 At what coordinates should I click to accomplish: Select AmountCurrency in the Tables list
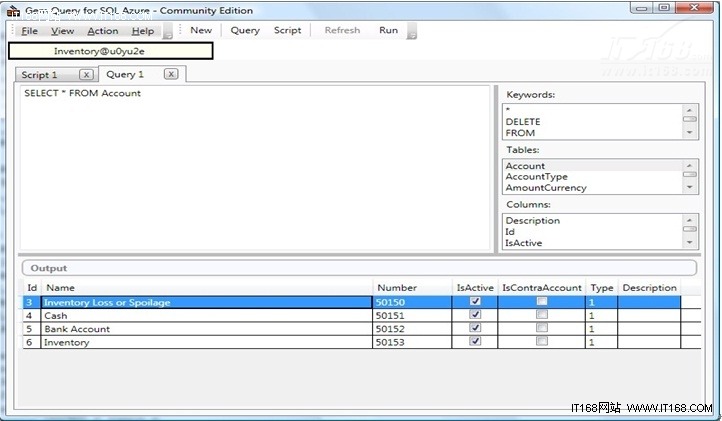pyautogui.click(x=593, y=187)
